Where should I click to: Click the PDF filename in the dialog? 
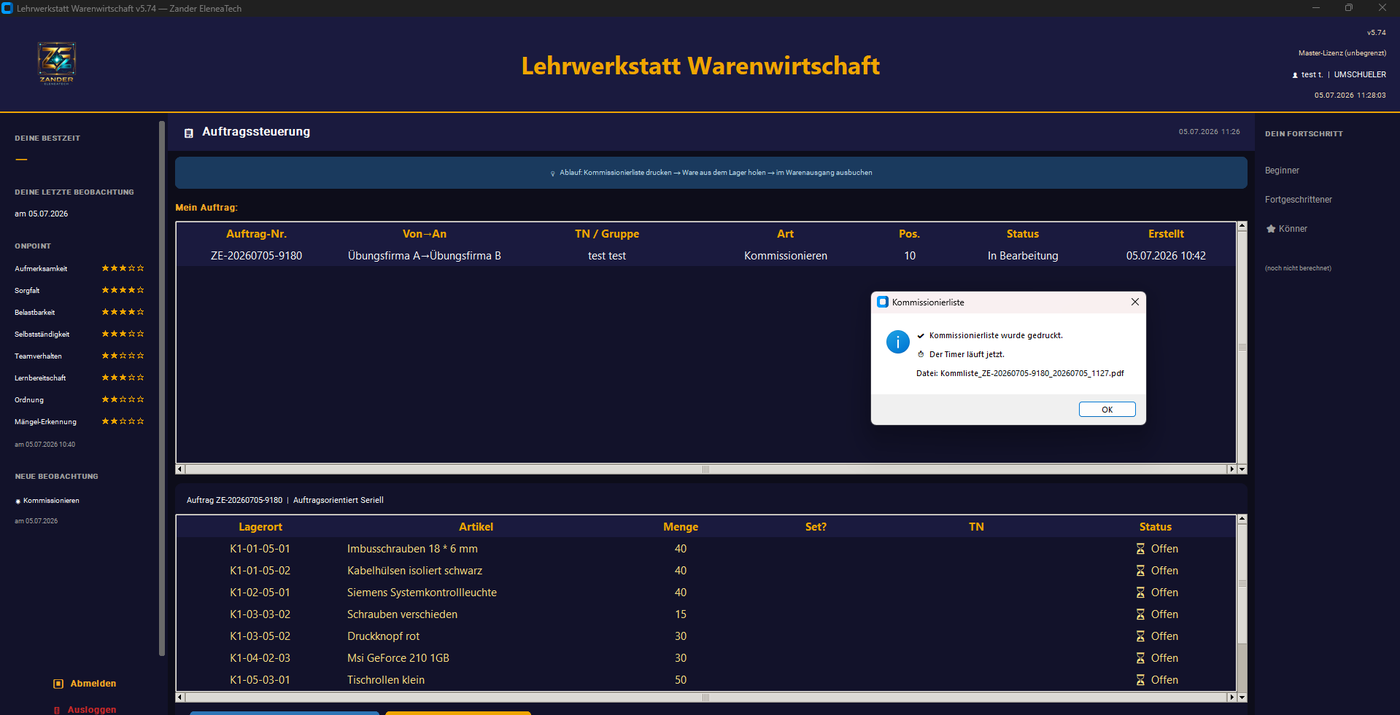(1032, 373)
